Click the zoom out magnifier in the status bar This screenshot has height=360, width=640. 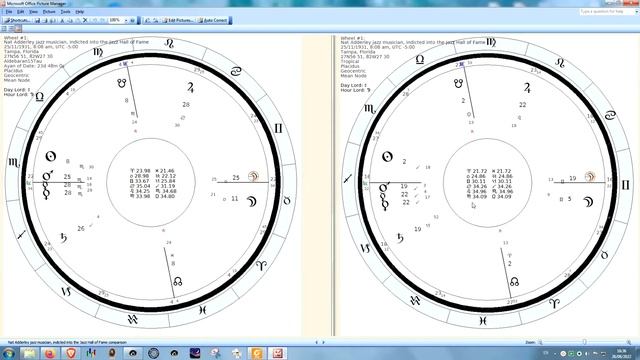point(540,342)
